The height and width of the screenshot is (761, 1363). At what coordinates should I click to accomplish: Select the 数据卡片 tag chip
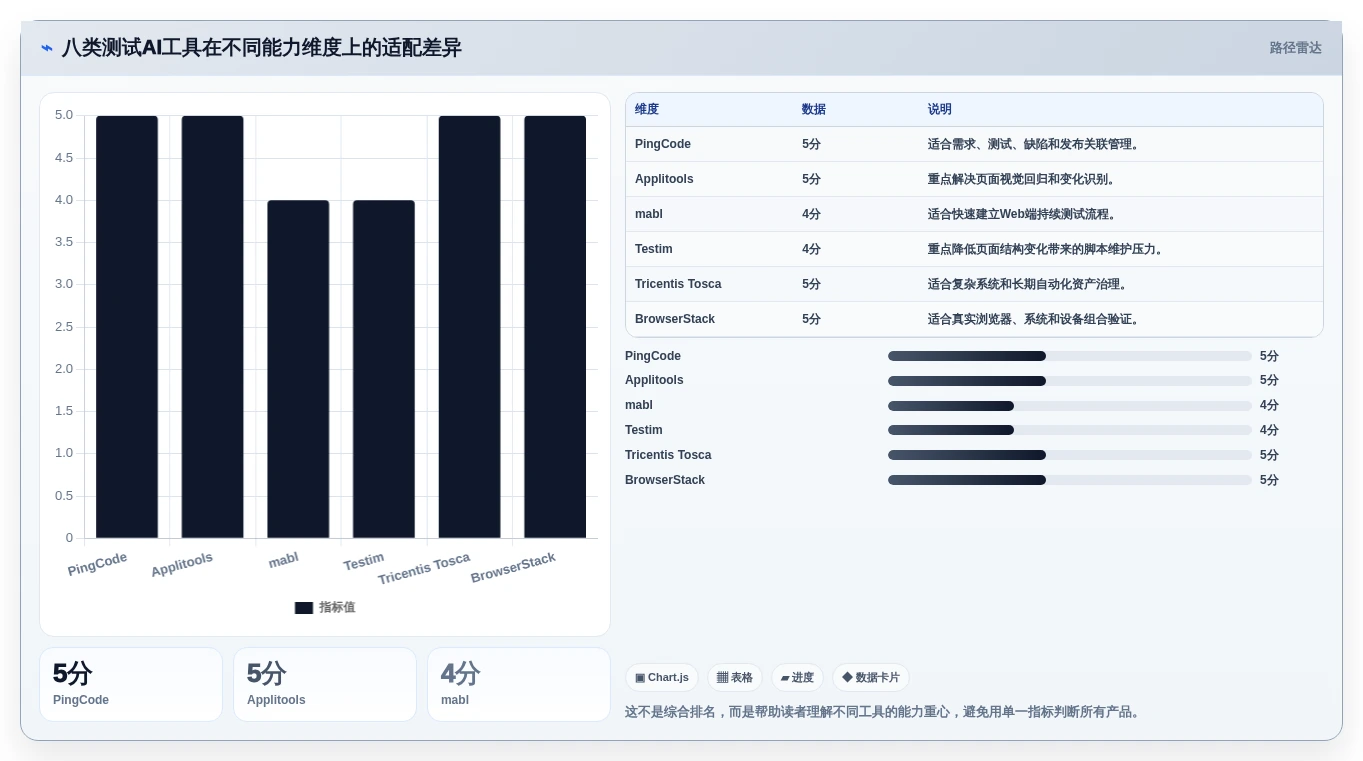click(871, 677)
